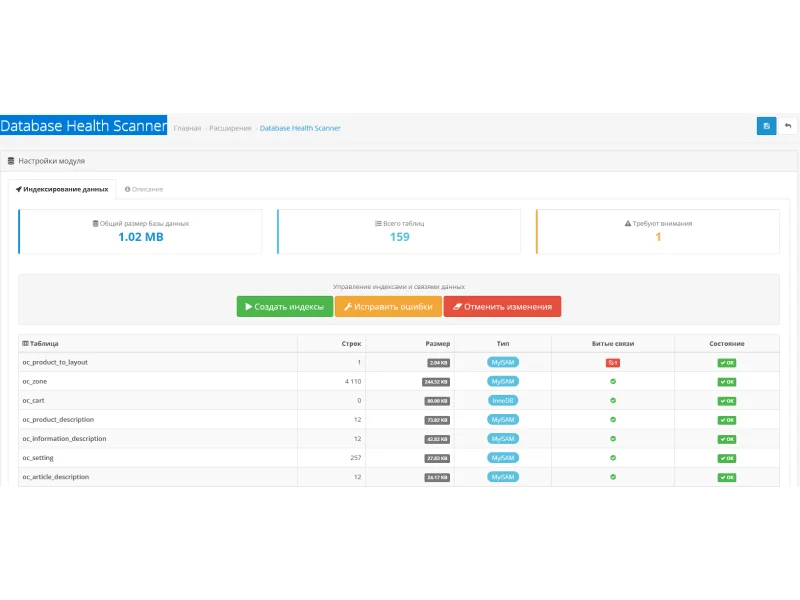The height and width of the screenshot is (600, 800).
Task: Select the oc_product_description table row name
Action: pos(58,420)
